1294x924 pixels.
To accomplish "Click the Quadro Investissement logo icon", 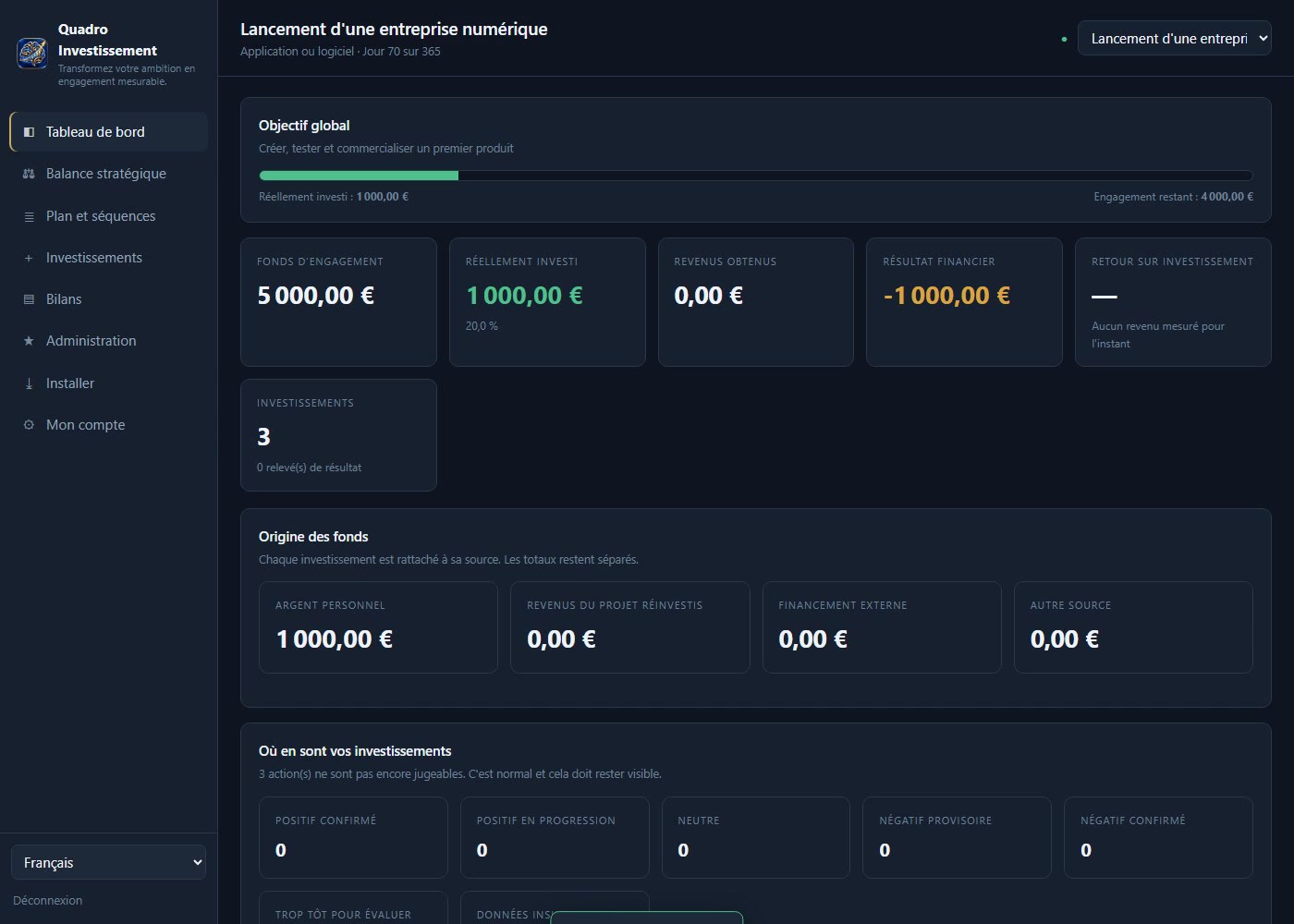I will pos(32,53).
